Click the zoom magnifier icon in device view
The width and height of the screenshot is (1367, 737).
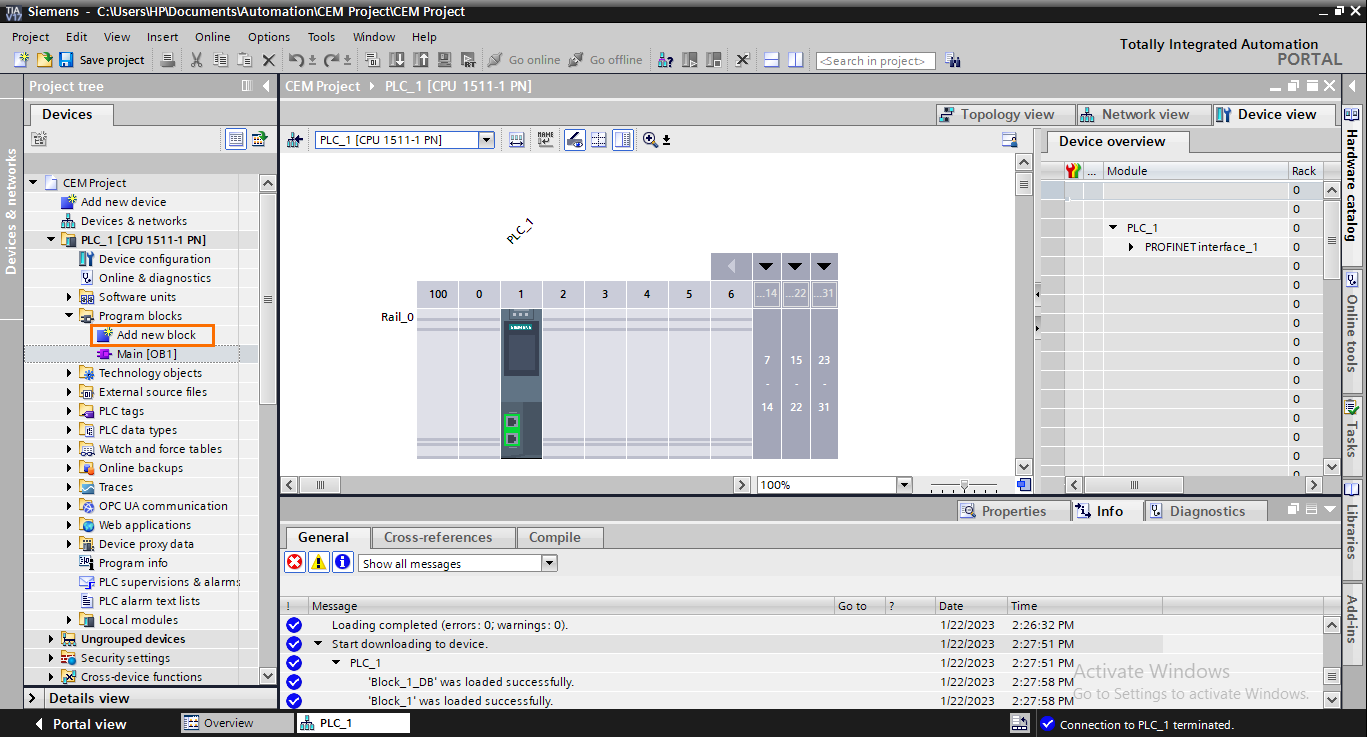coord(649,140)
